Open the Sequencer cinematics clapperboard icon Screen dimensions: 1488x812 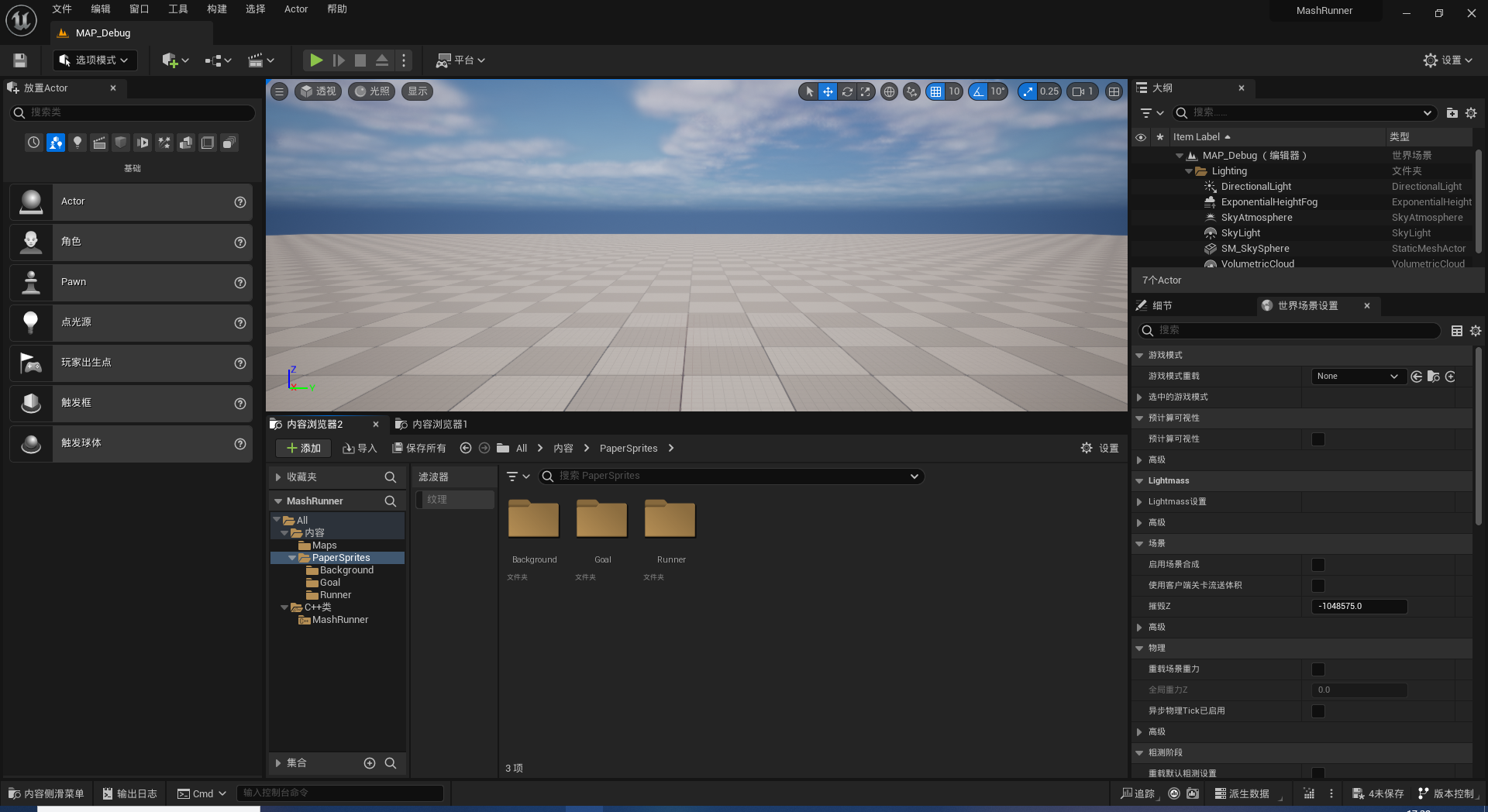pos(261,60)
